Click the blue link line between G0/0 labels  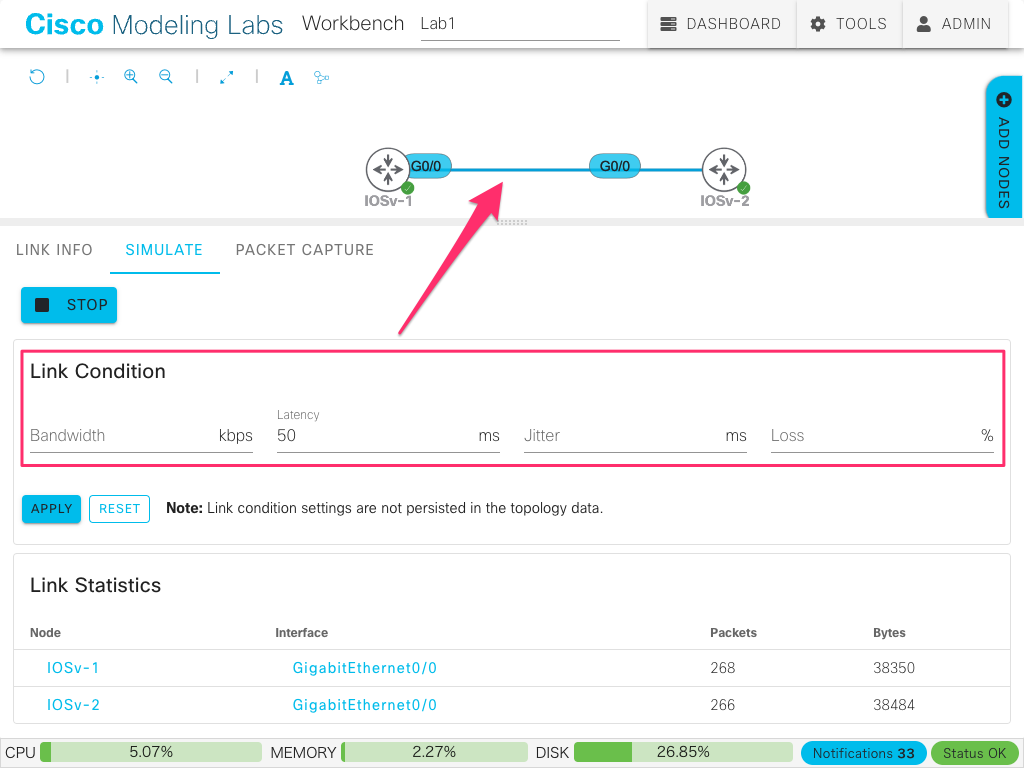520,170
